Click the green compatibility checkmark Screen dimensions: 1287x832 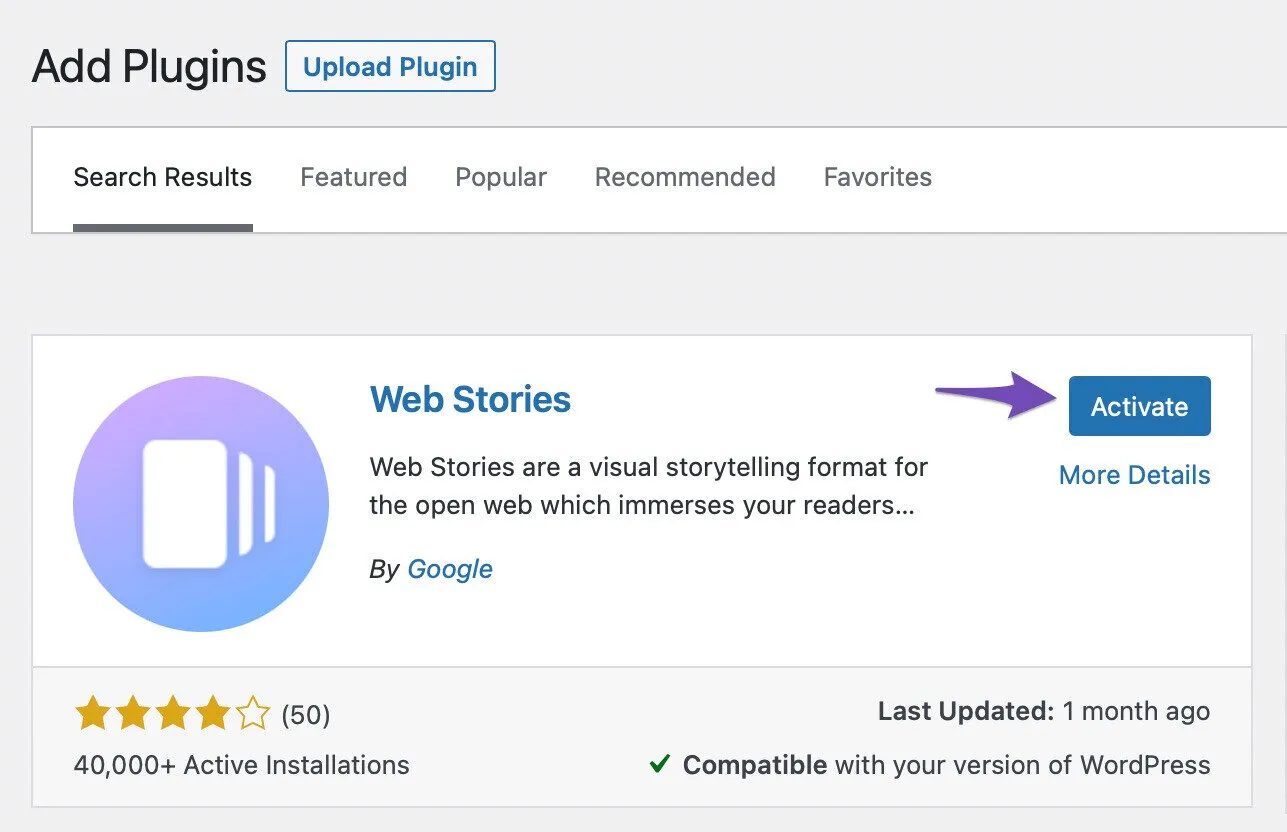click(x=659, y=764)
